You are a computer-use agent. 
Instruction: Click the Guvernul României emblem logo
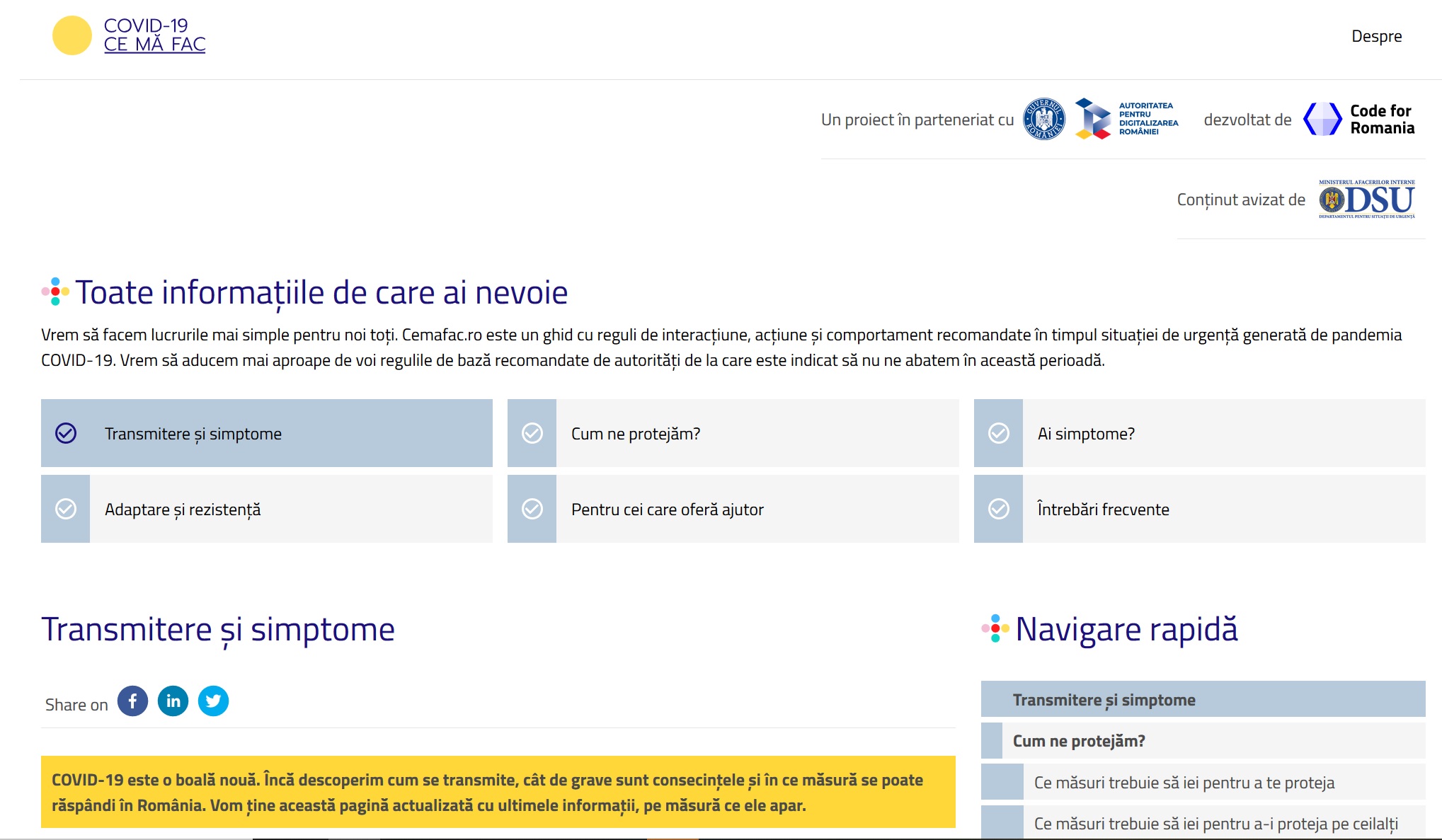1043,119
